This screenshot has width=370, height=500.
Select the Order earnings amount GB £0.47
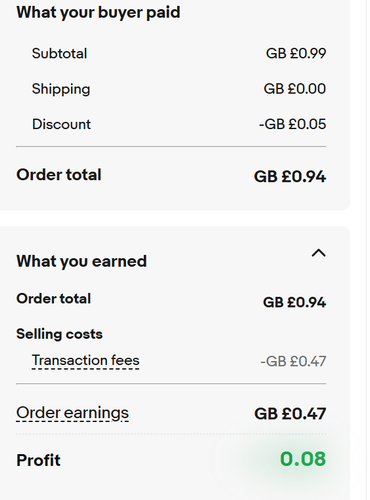[x=290, y=414]
